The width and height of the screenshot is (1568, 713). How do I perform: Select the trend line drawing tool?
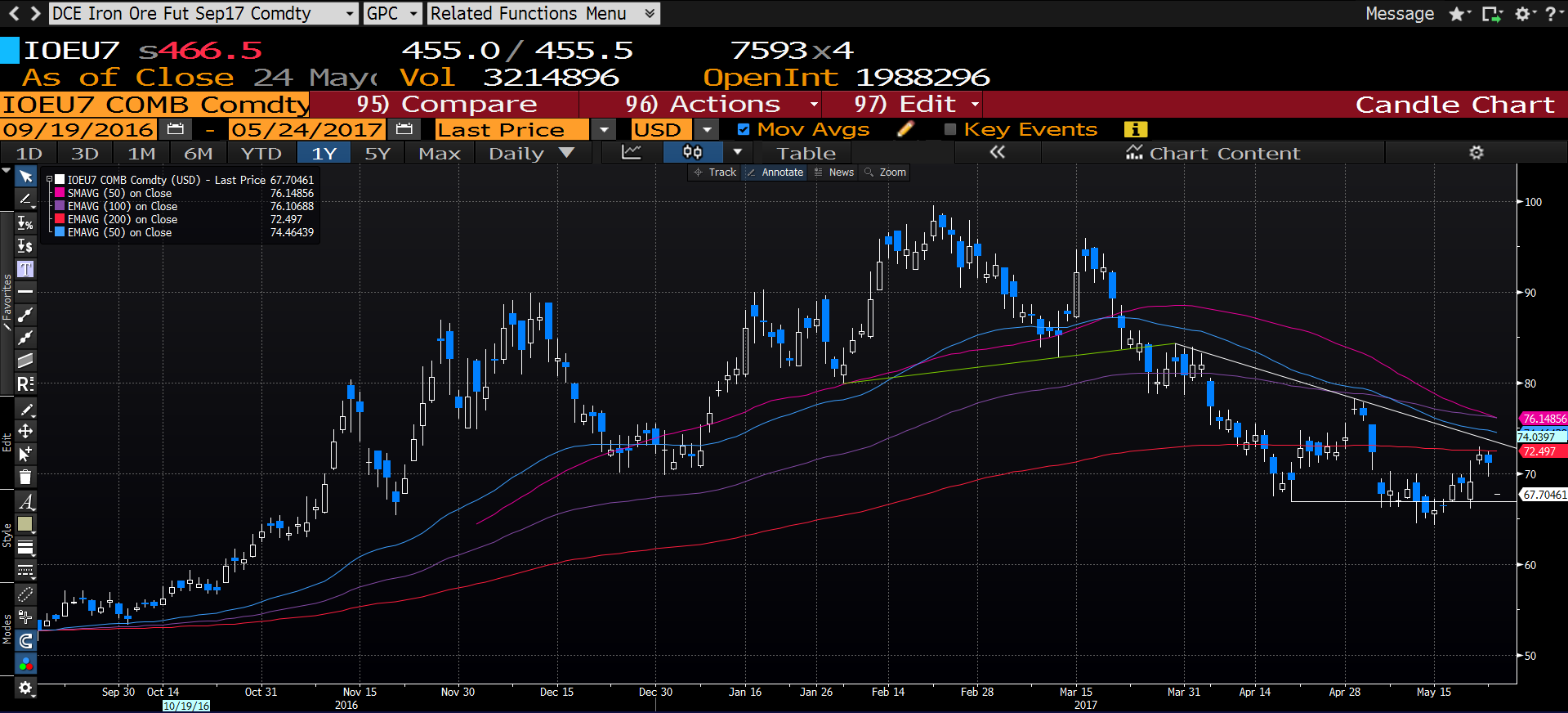click(x=26, y=200)
